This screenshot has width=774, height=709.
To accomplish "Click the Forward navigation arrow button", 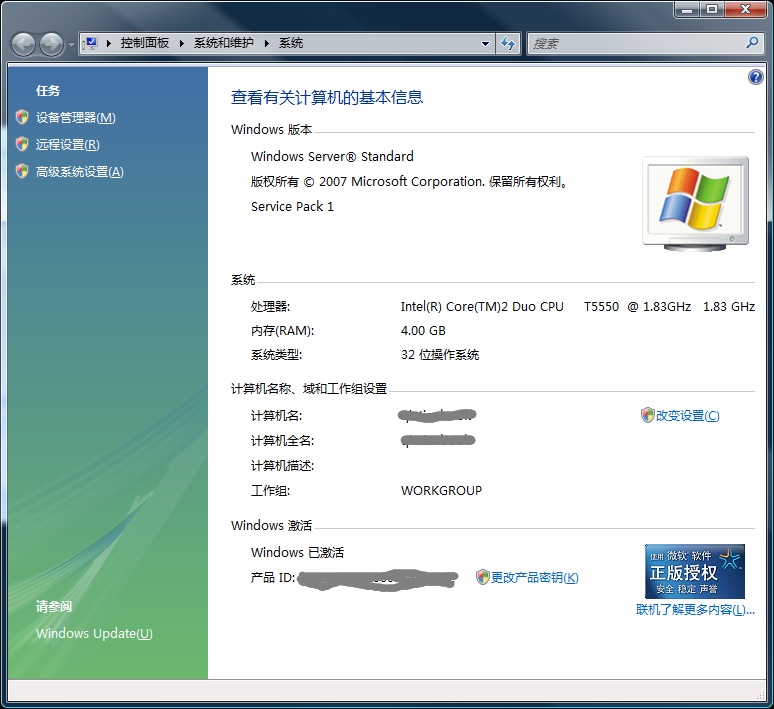I will [x=51, y=44].
